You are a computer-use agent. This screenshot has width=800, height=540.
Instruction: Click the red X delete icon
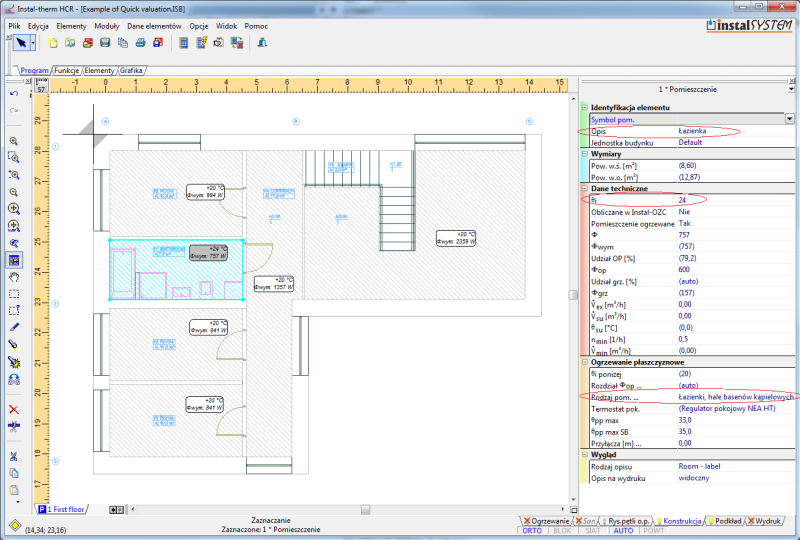pos(14,409)
